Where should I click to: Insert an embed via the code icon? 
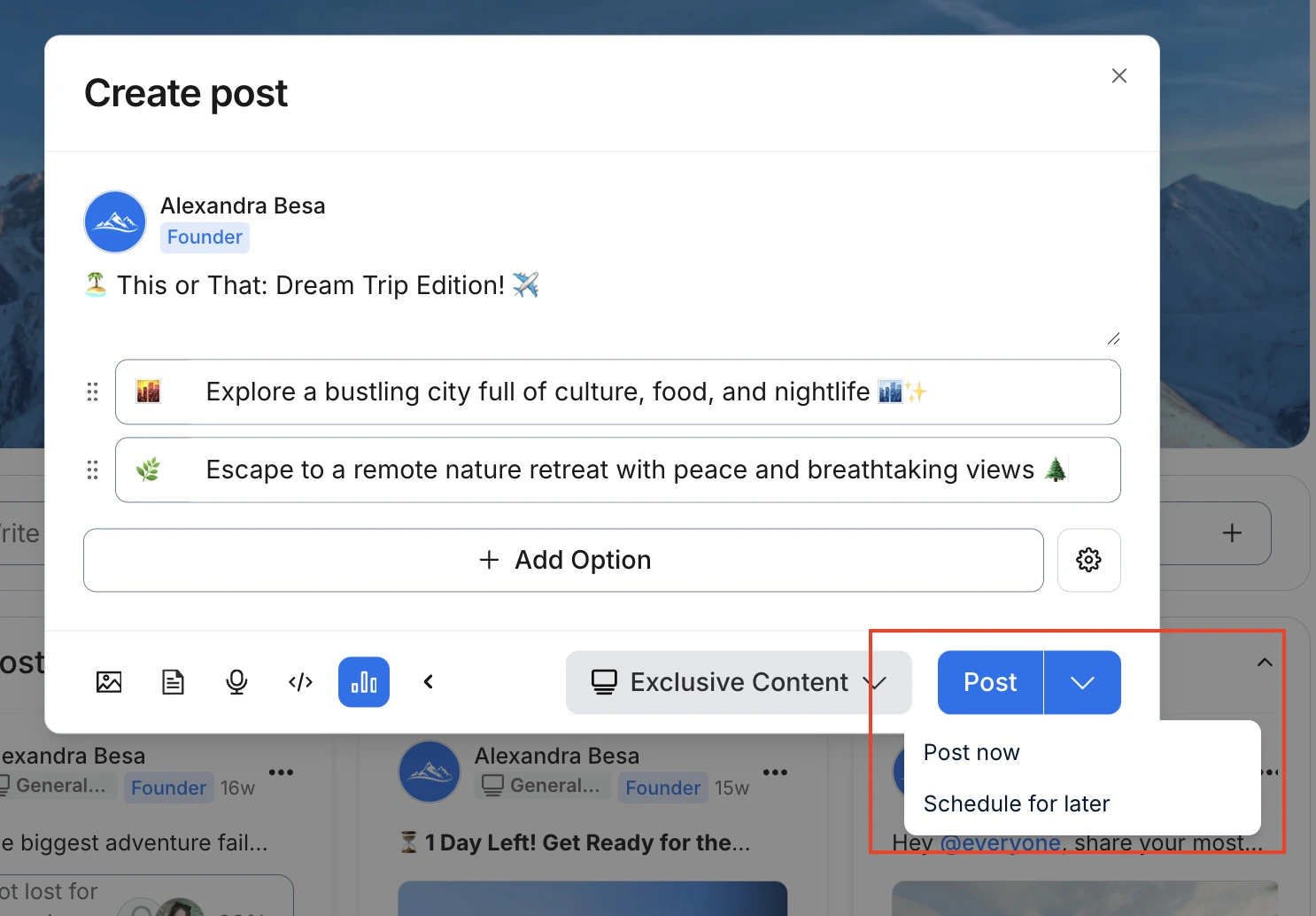[x=300, y=682]
